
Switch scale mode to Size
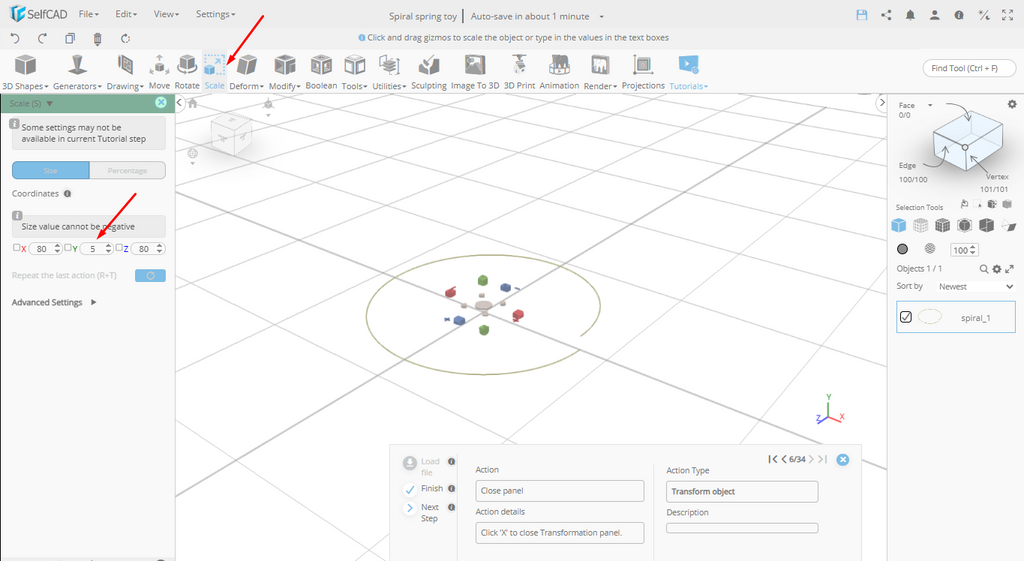coord(50,170)
